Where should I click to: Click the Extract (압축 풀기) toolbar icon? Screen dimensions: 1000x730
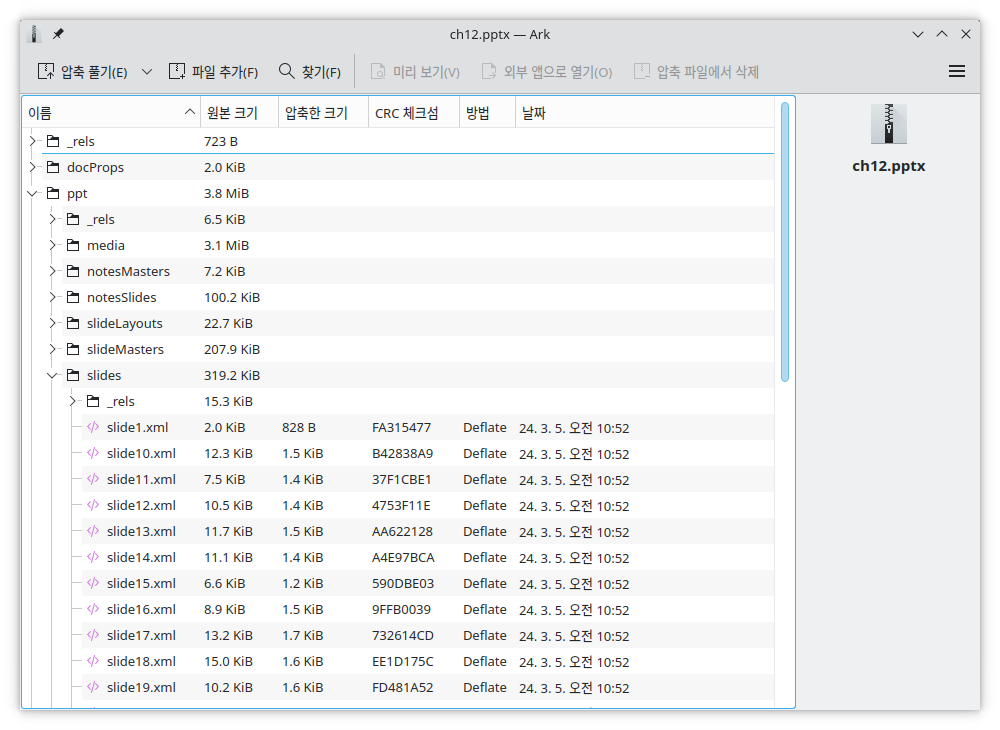point(46,71)
